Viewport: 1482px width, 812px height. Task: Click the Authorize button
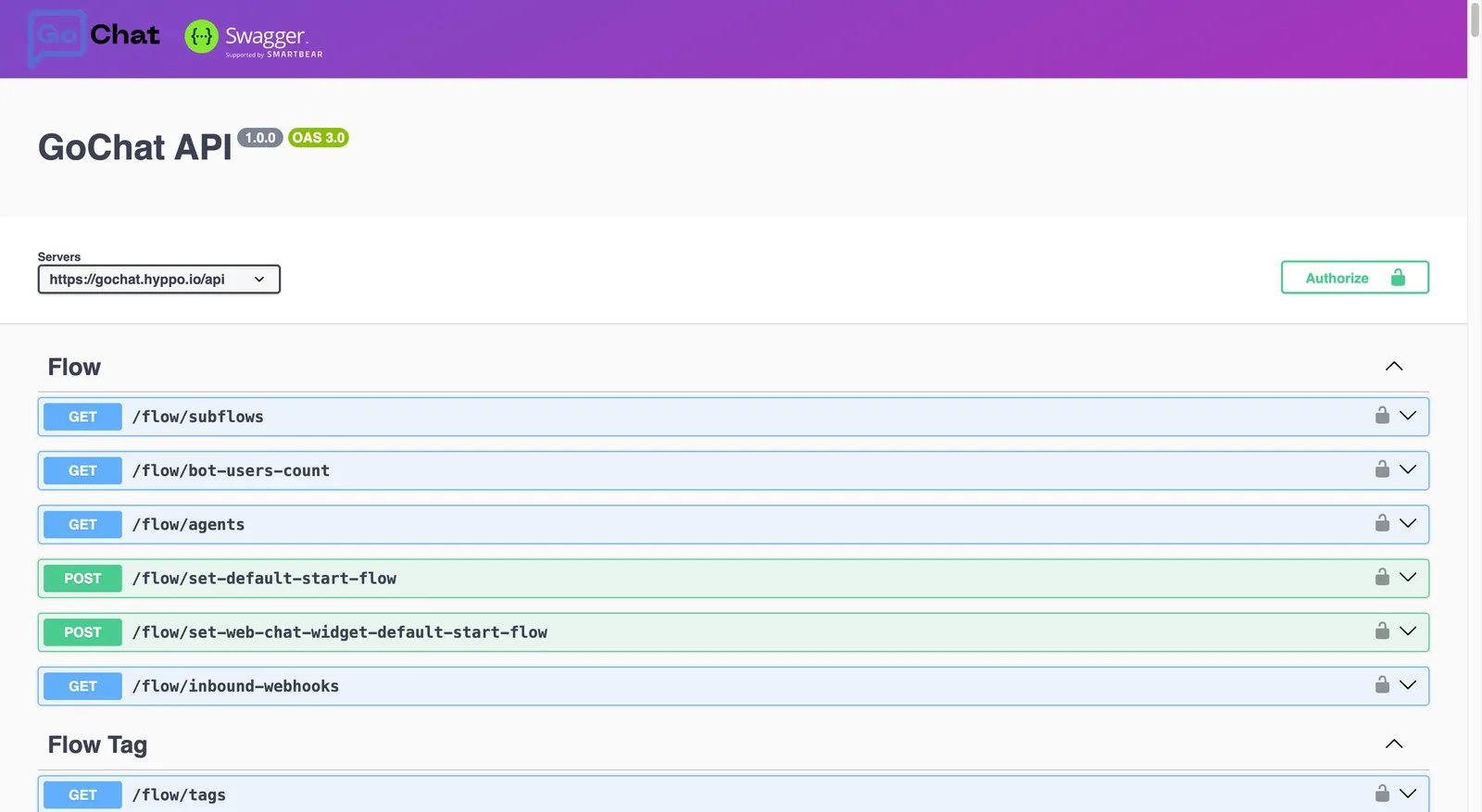(x=1355, y=278)
